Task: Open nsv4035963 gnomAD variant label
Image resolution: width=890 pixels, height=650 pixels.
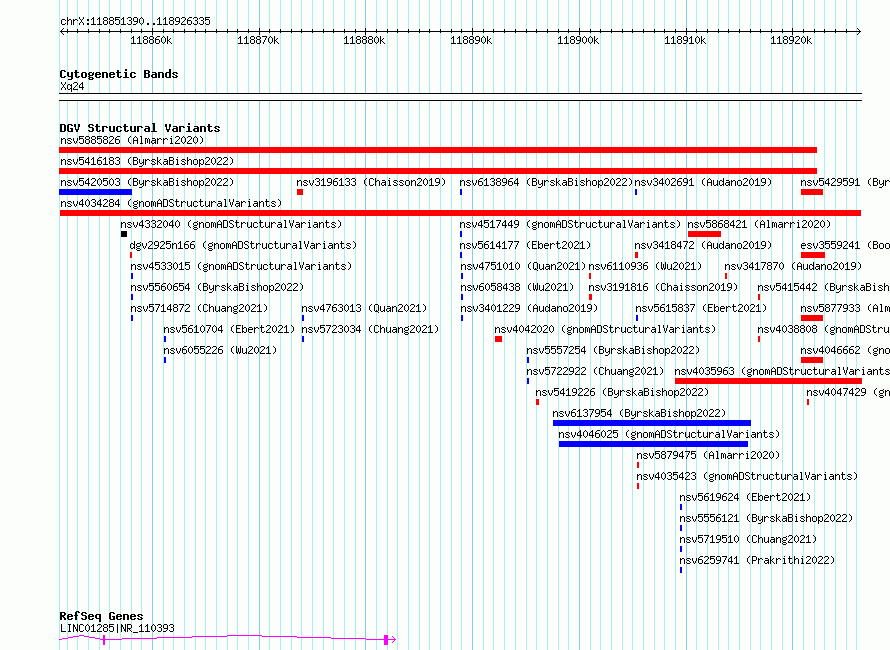Action: tap(782, 371)
